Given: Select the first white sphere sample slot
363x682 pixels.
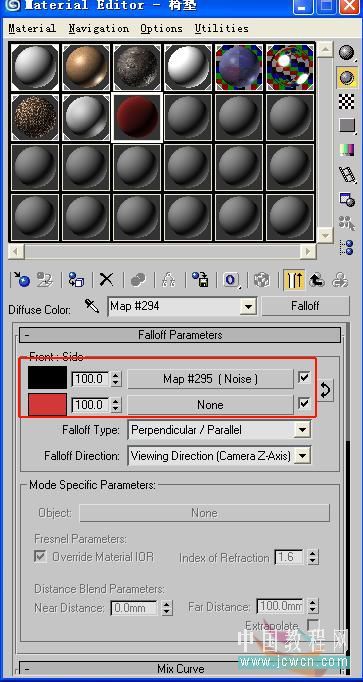Looking at the screenshot, I should 35,67.
